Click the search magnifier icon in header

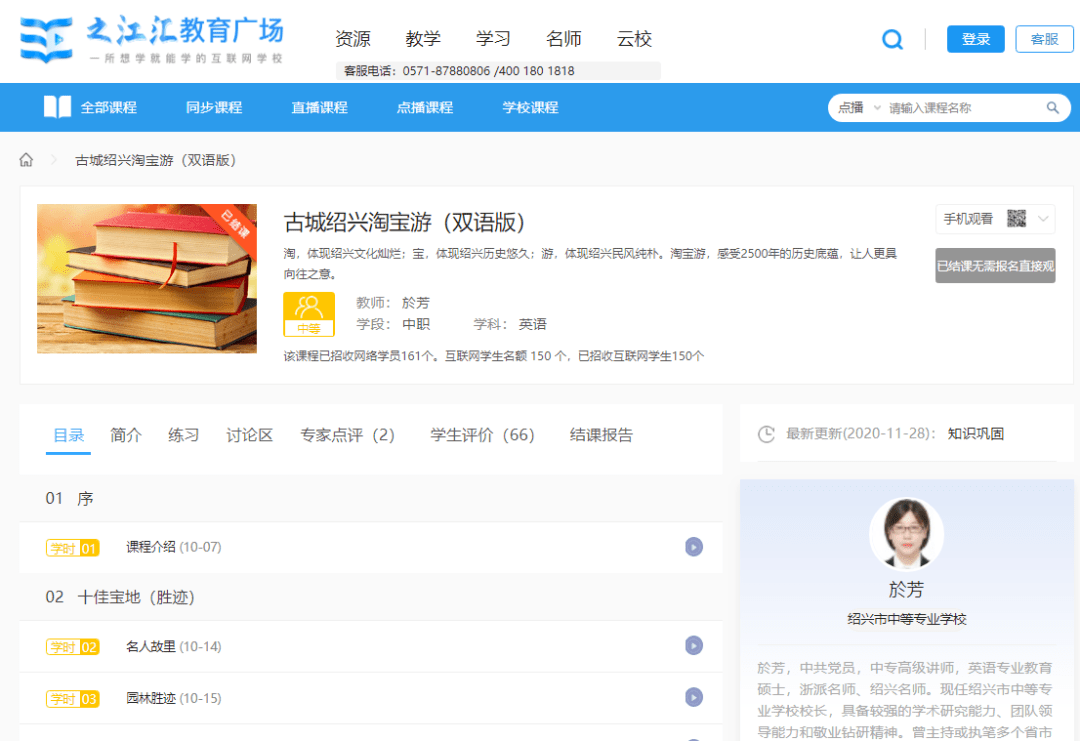click(x=892, y=40)
